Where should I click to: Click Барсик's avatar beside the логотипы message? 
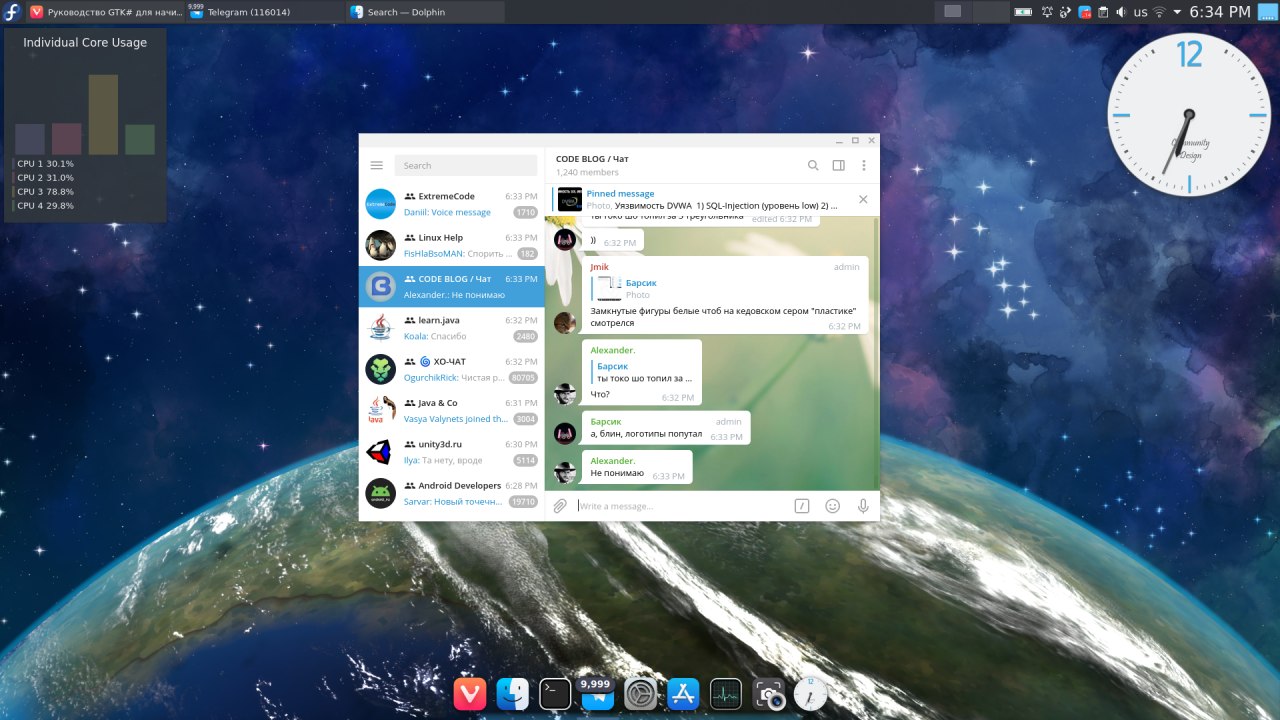565,433
